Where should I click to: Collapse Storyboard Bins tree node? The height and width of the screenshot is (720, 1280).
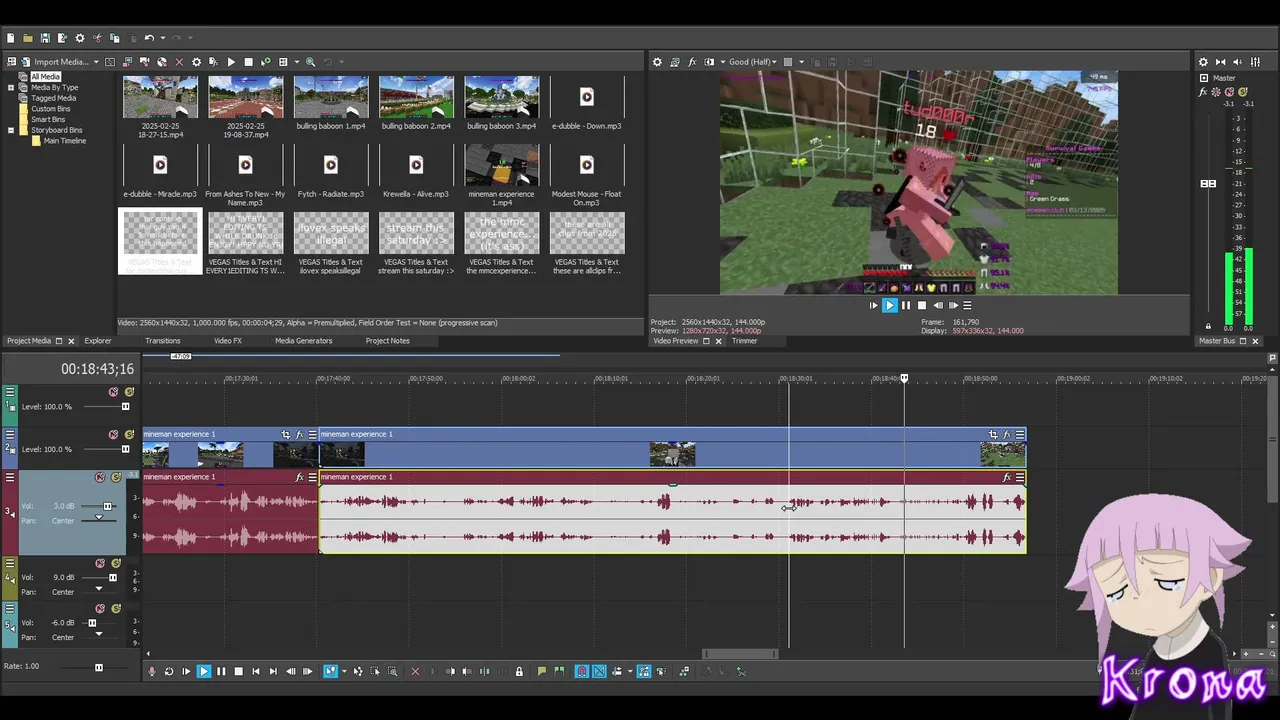click(11, 130)
